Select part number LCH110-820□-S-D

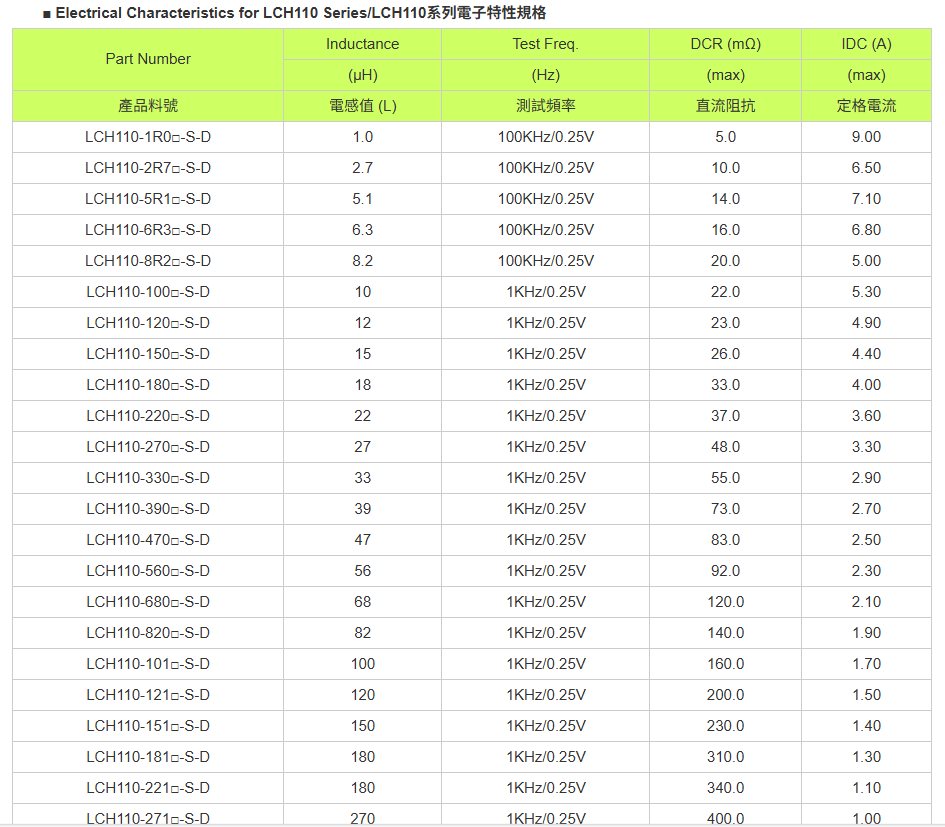pyautogui.click(x=148, y=633)
